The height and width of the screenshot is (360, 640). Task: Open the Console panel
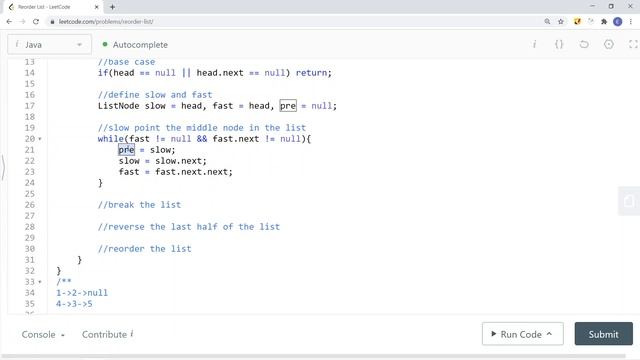[x=43, y=334]
